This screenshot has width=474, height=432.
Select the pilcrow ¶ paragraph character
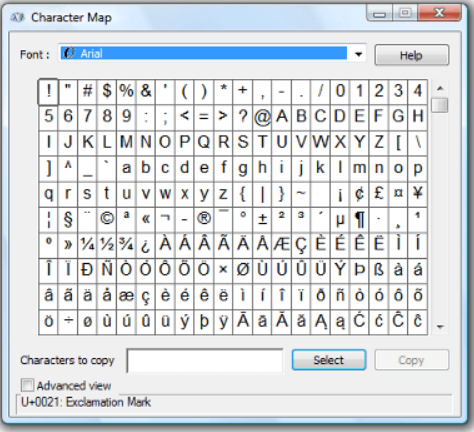[x=359, y=219]
